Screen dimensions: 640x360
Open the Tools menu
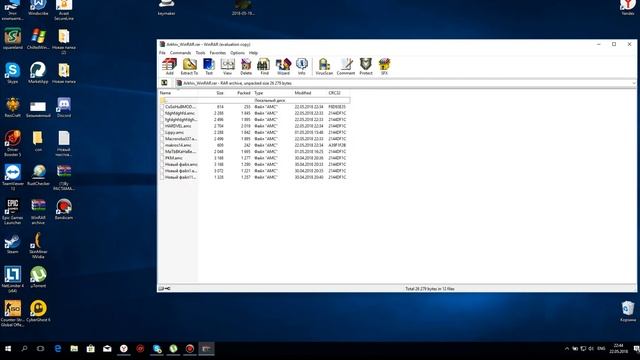click(200, 53)
